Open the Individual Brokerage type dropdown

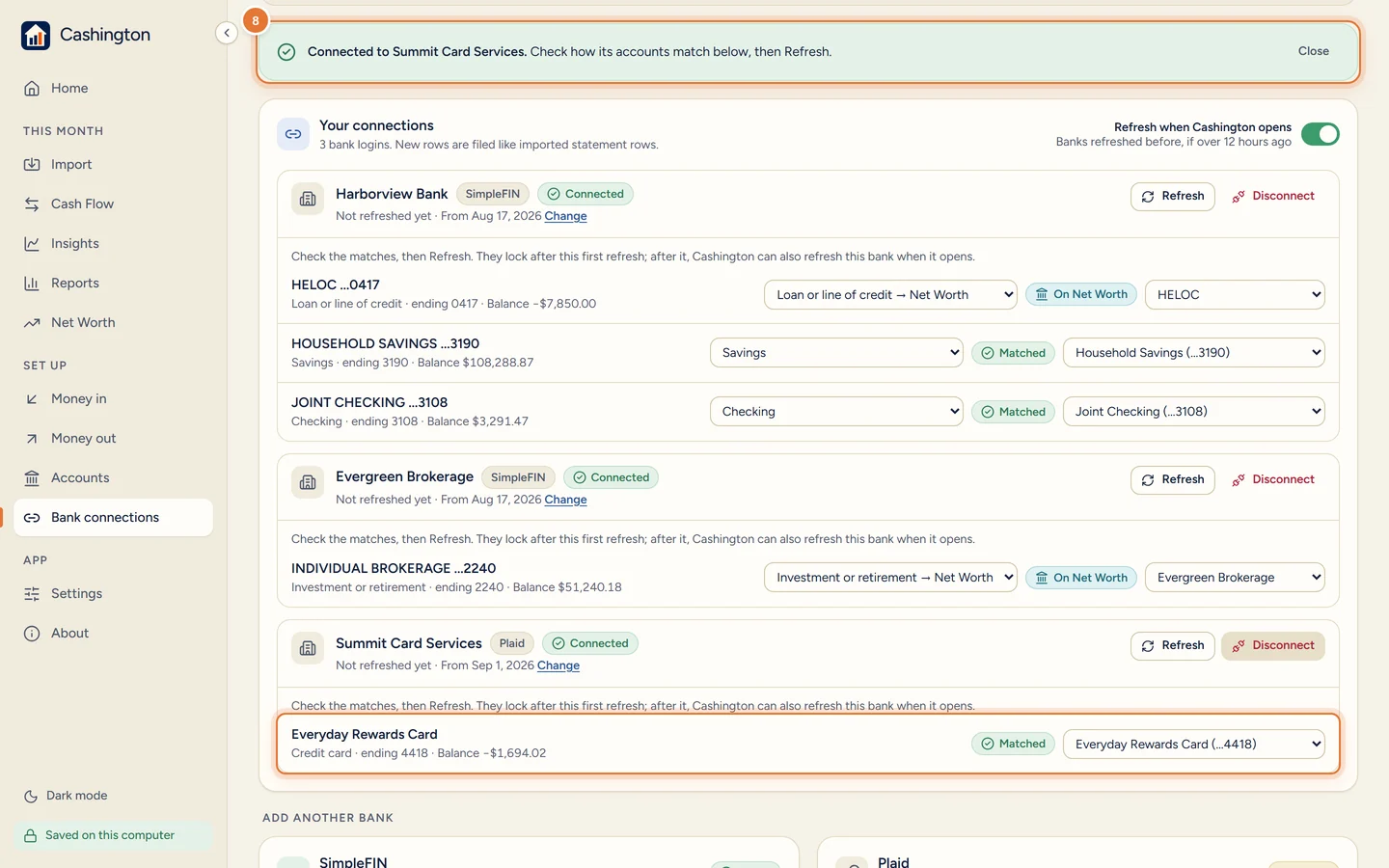coord(890,578)
